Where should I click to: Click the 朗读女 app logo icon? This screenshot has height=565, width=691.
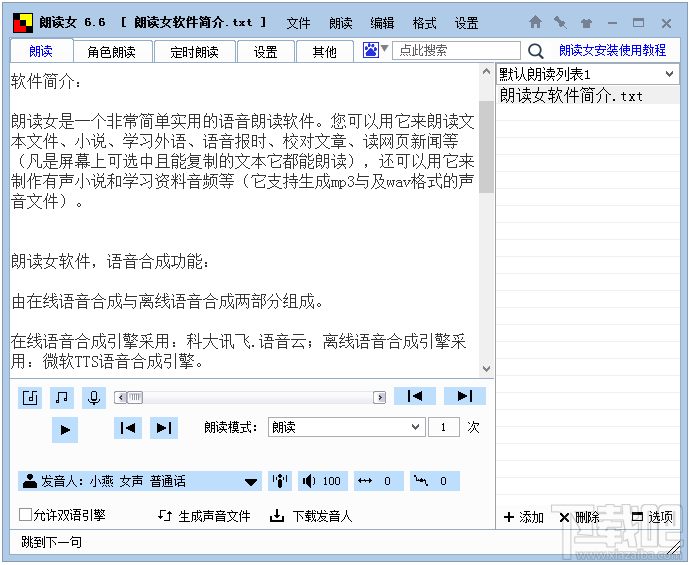tap(23, 23)
